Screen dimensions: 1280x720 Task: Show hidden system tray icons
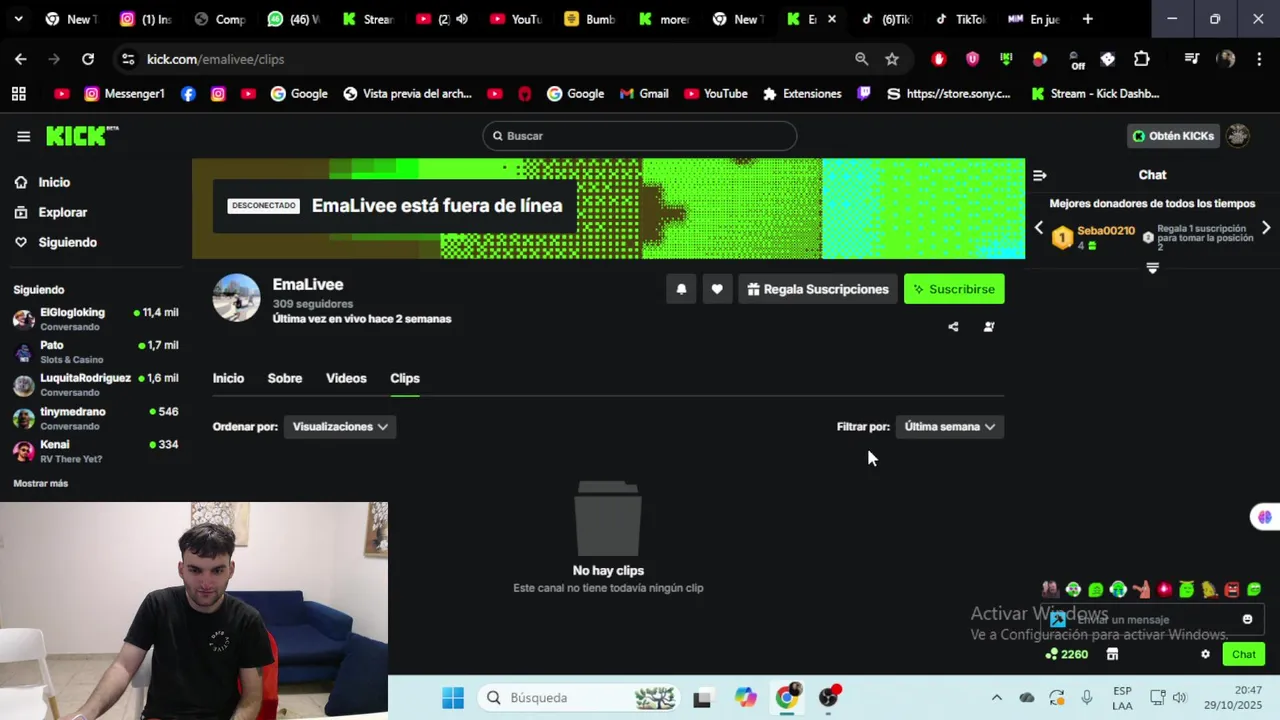pyautogui.click(x=996, y=698)
